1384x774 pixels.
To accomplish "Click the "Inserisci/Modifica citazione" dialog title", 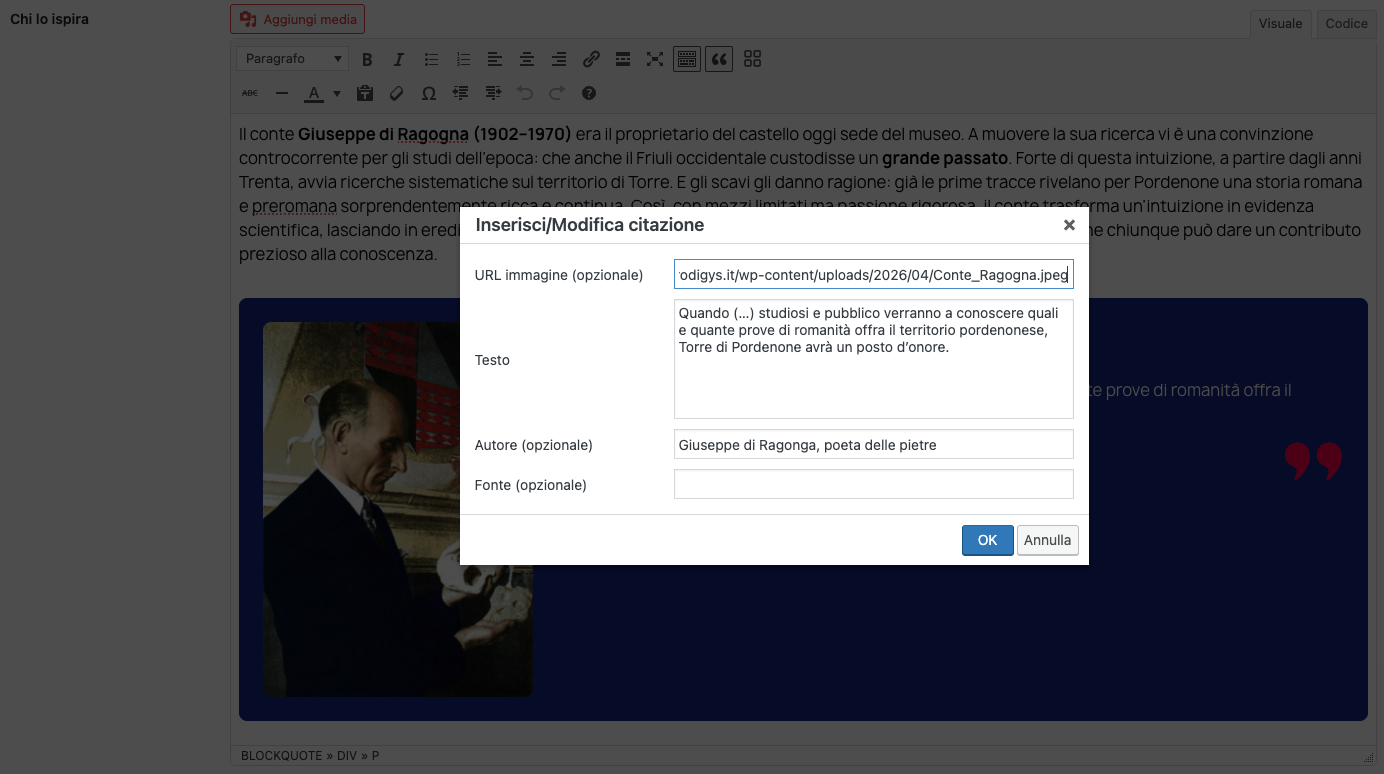I will (590, 225).
